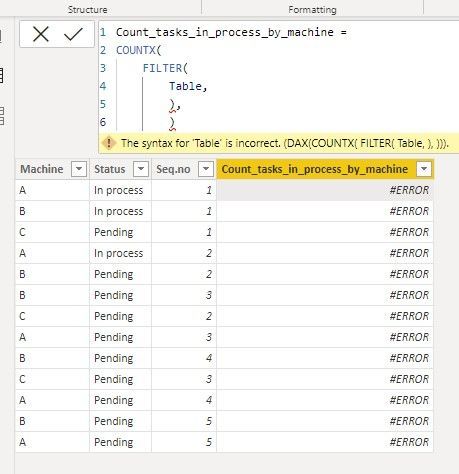Click the #ERROR cell in the first row
Image resolution: width=459 pixels, height=474 pixels.
coord(325,190)
